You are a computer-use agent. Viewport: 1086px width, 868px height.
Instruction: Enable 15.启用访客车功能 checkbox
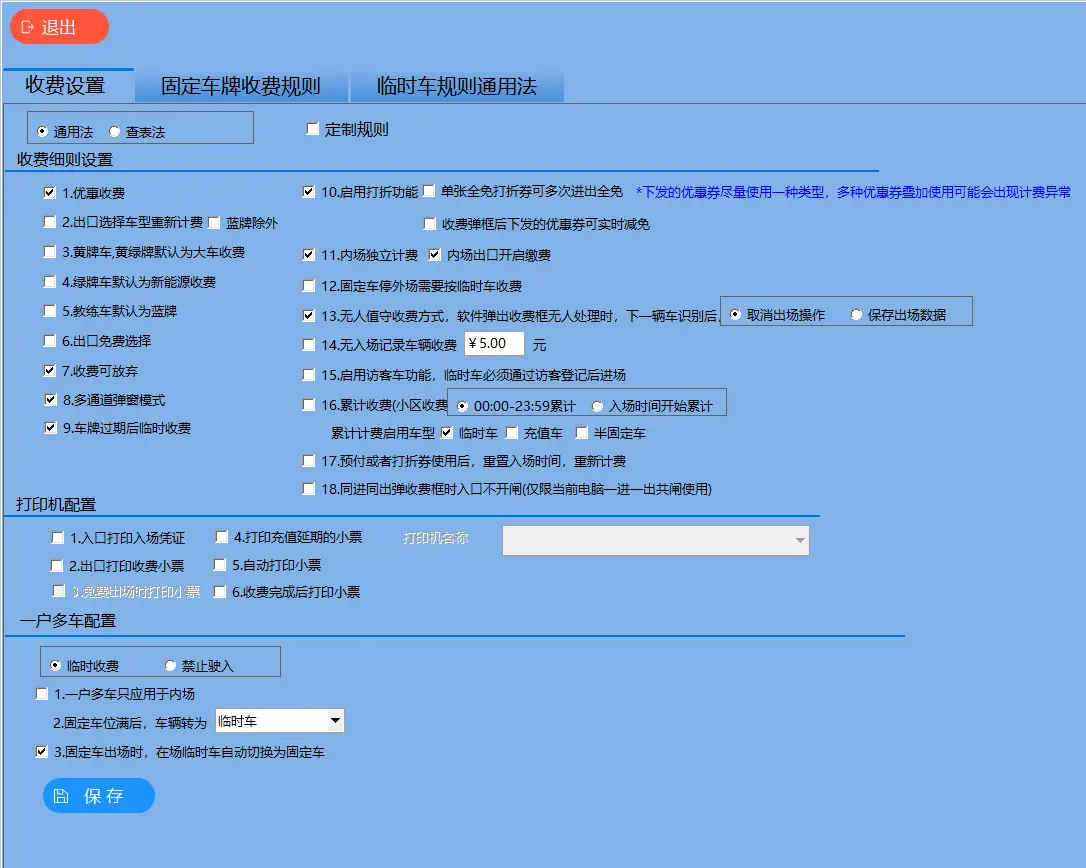309,375
